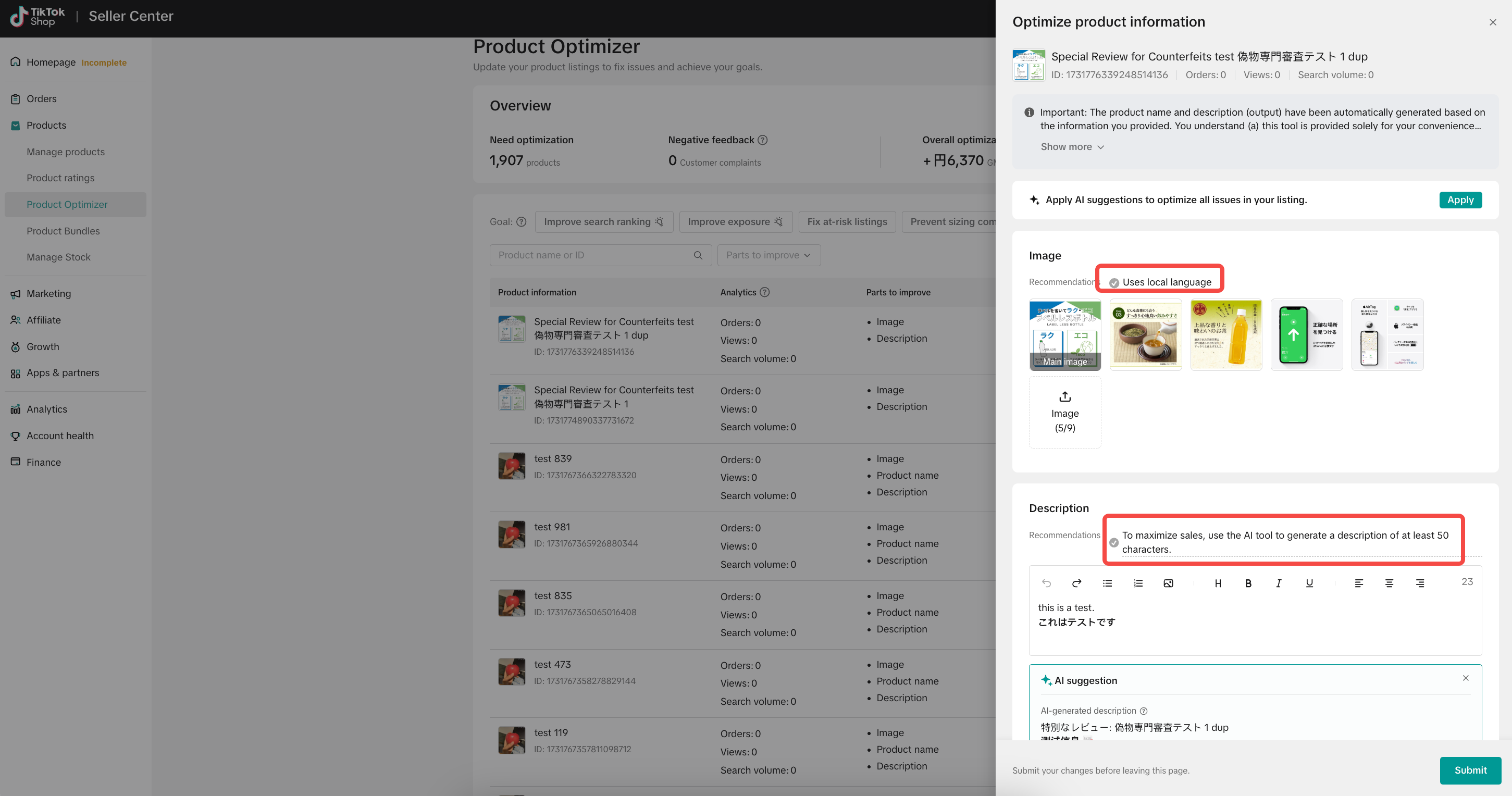Click help icon next to AI-generated description
Image resolution: width=1512 pixels, height=796 pixels.
(x=1144, y=711)
